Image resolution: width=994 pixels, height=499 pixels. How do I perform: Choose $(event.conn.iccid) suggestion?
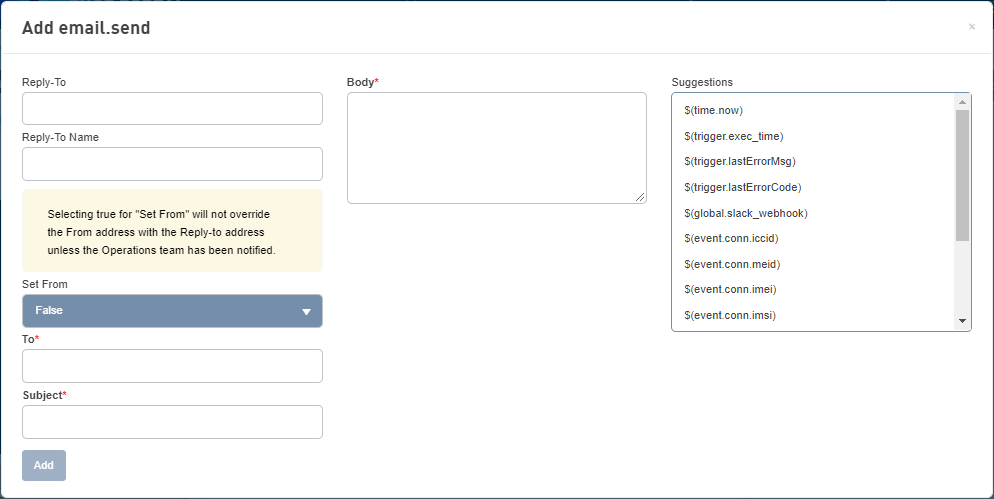[733, 239]
